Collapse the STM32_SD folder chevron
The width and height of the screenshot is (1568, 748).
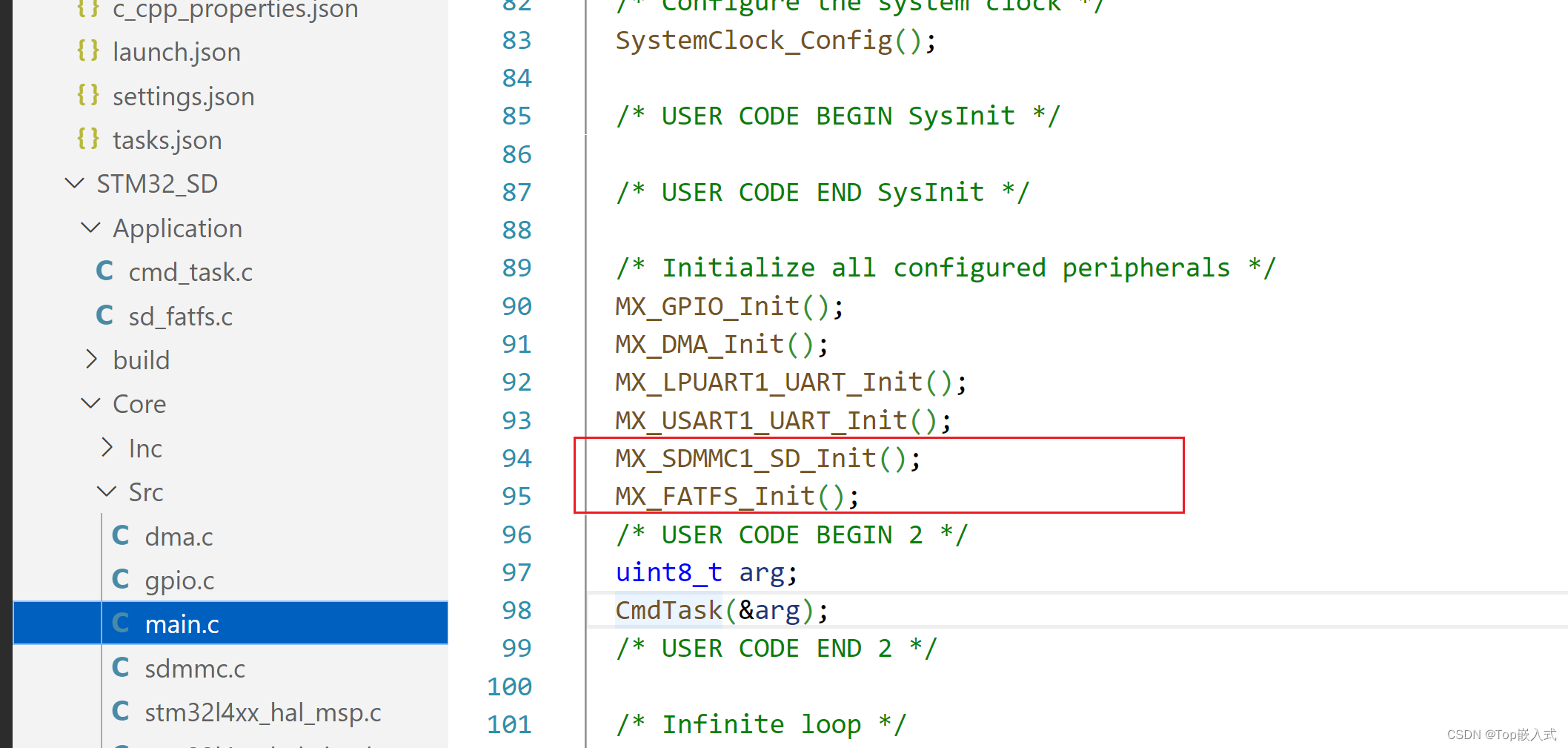pyautogui.click(x=74, y=183)
